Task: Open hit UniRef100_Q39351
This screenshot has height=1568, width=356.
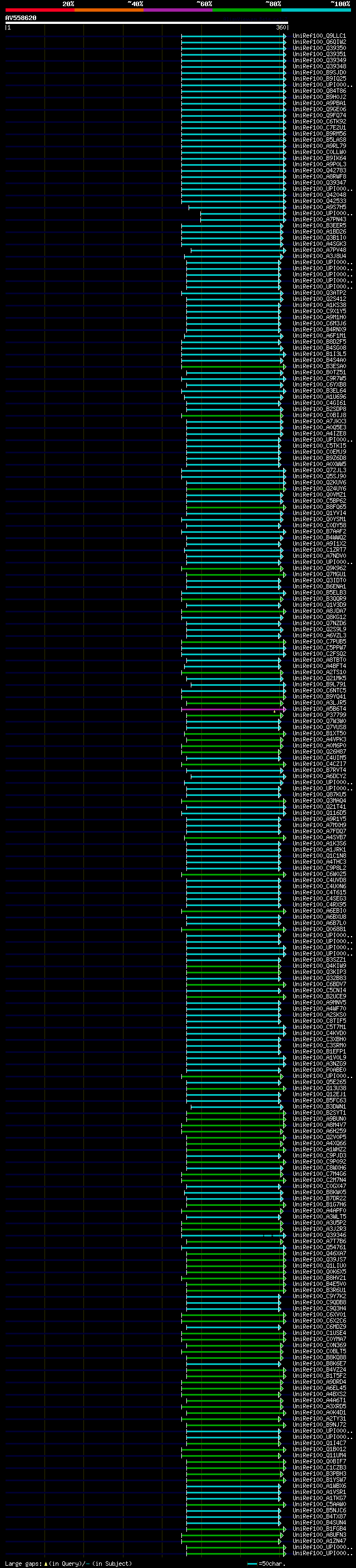Action: [x=319, y=54]
